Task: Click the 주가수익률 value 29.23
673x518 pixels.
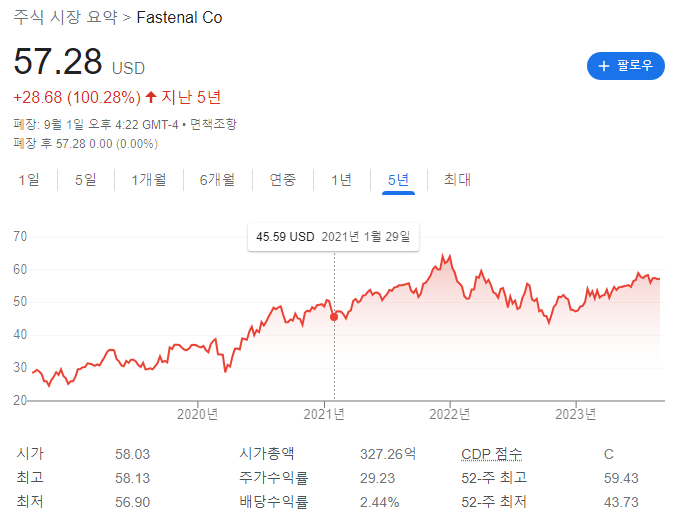Action: [377, 478]
